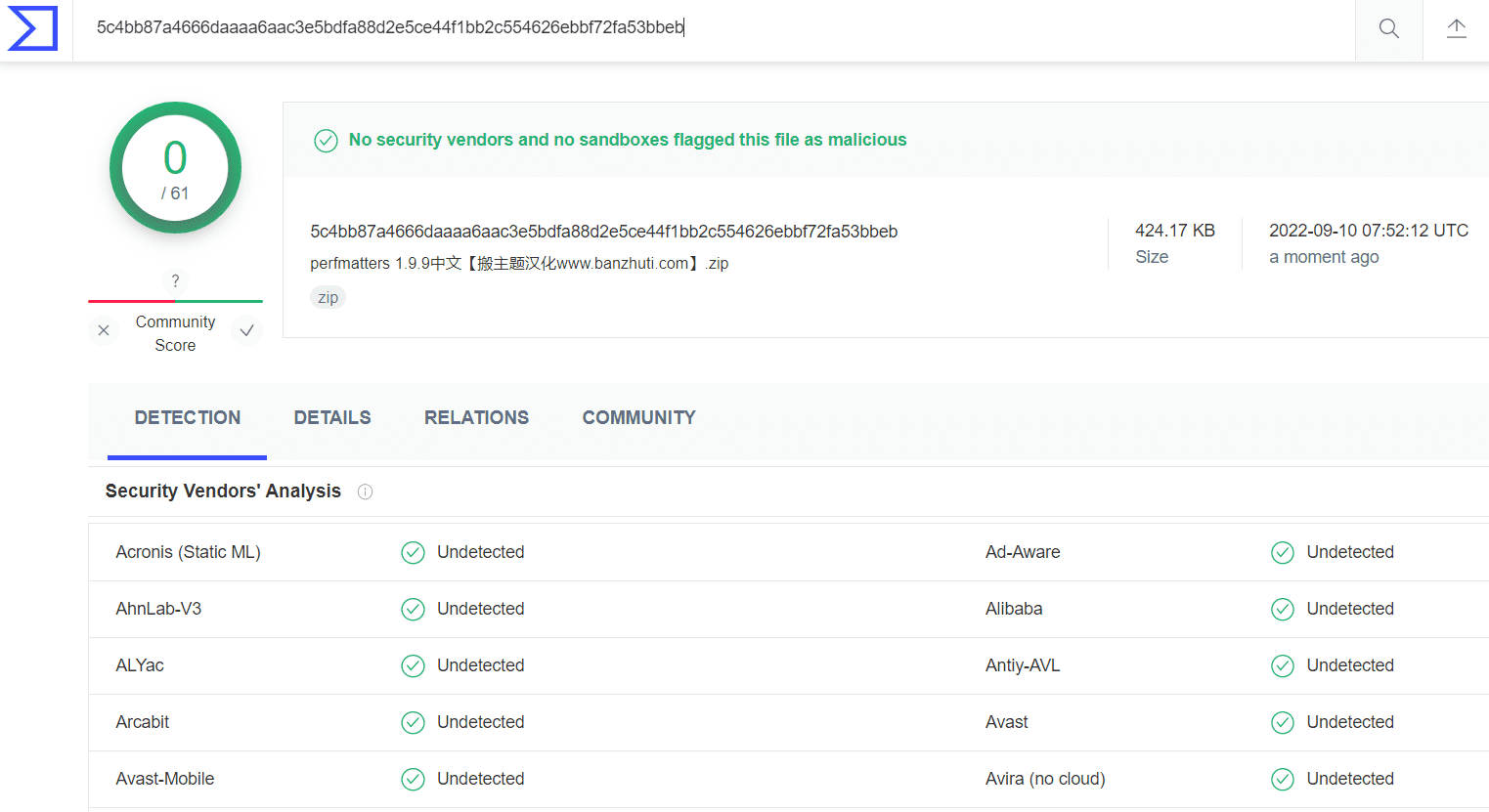1489x812 pixels.
Task: Select the Undetected result for ALYac
Action: click(481, 666)
